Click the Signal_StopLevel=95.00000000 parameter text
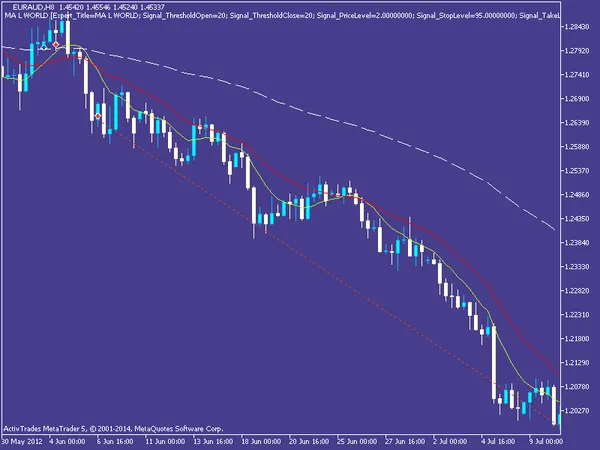This screenshot has height=450, width=600. pos(466,16)
